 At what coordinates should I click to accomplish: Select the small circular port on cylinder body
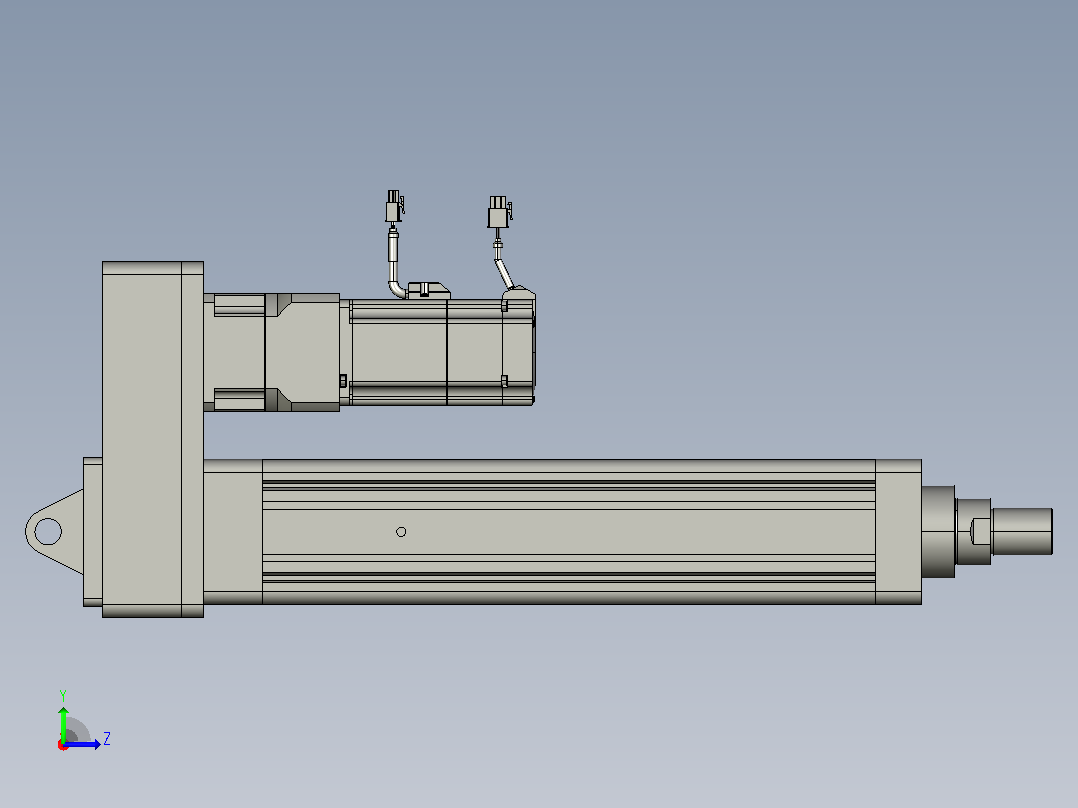(x=401, y=532)
